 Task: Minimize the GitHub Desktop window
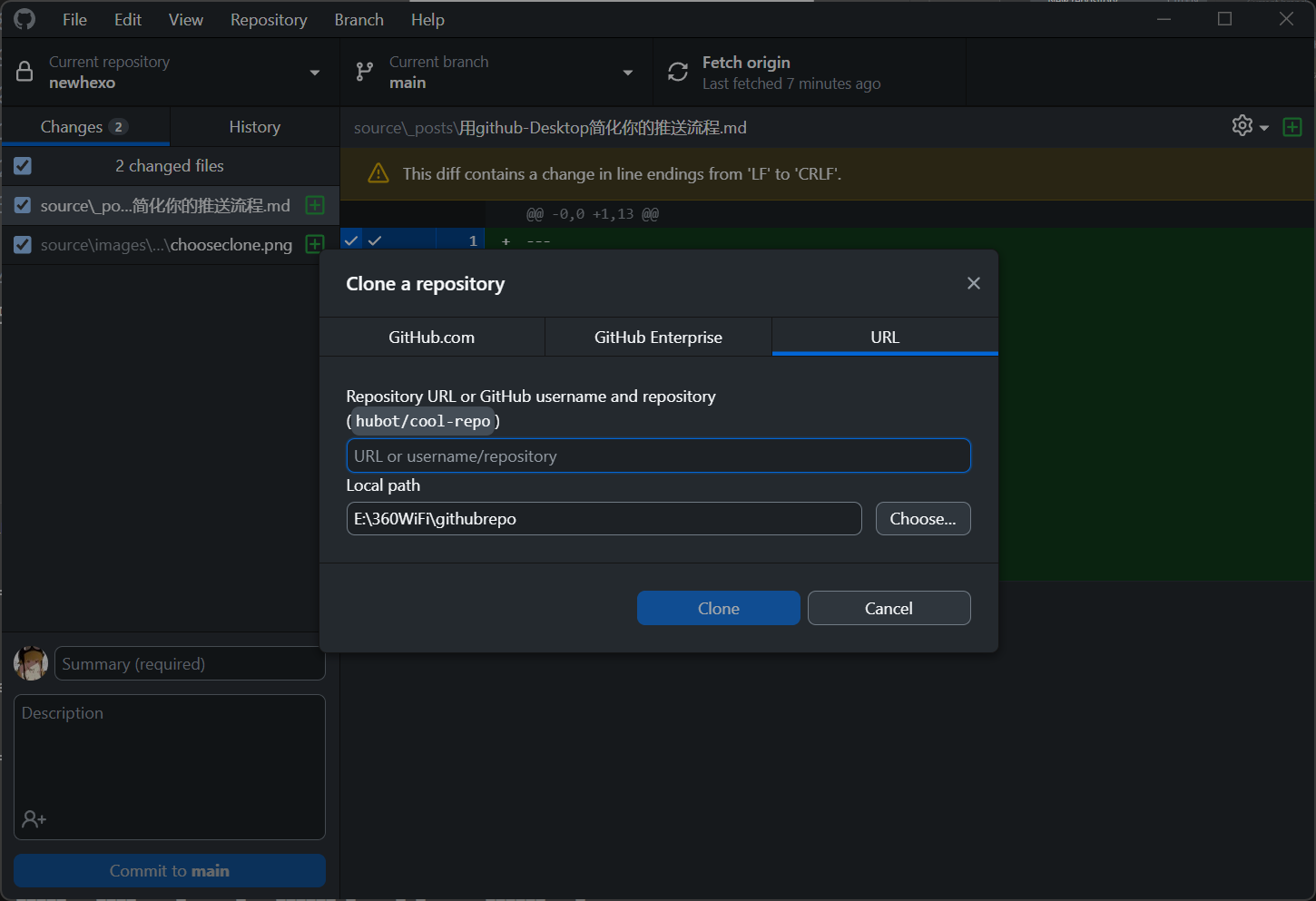tap(1164, 19)
